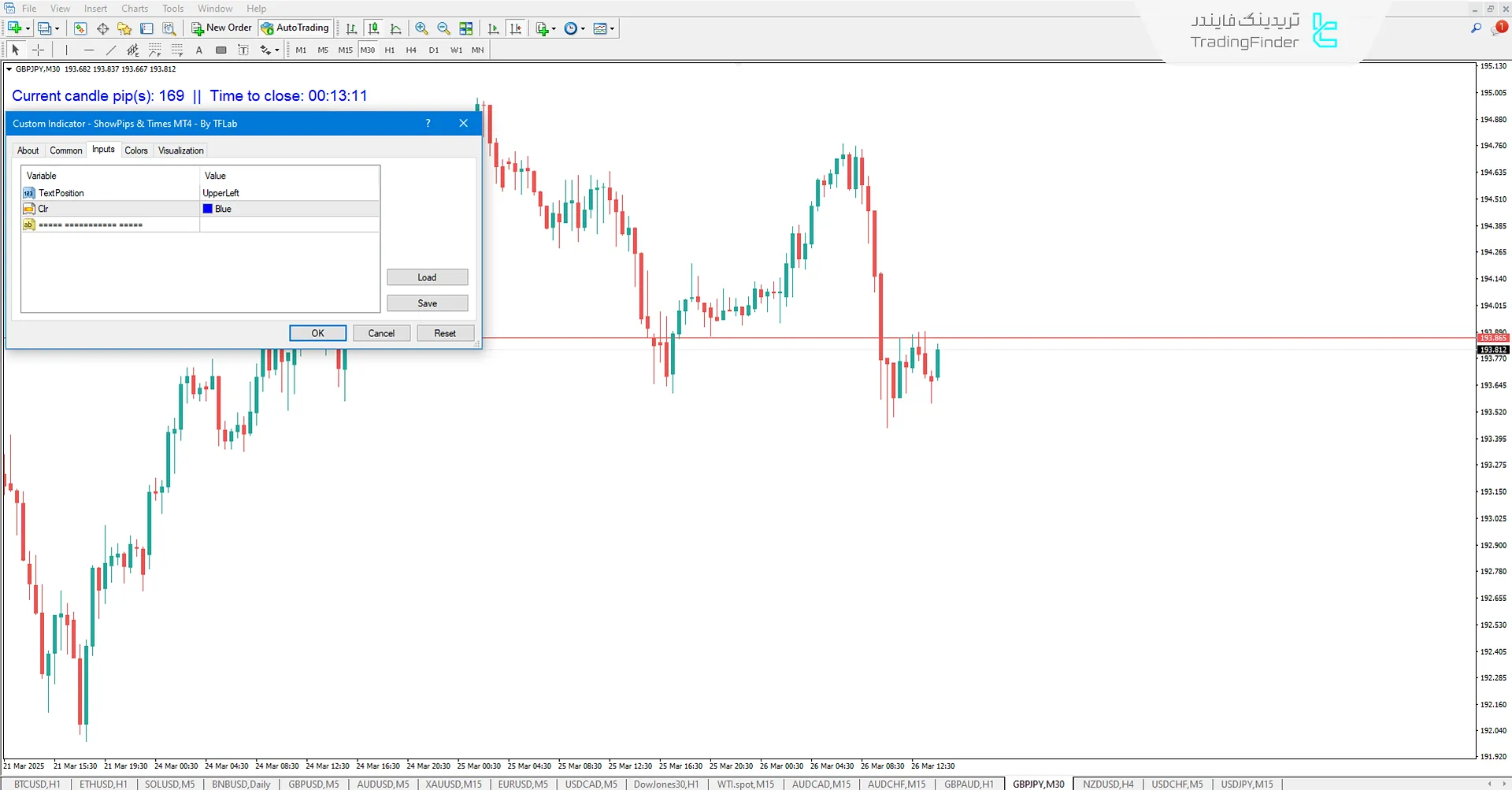
Task: Select the Fibonacci Retracement tool
Action: click(155, 50)
